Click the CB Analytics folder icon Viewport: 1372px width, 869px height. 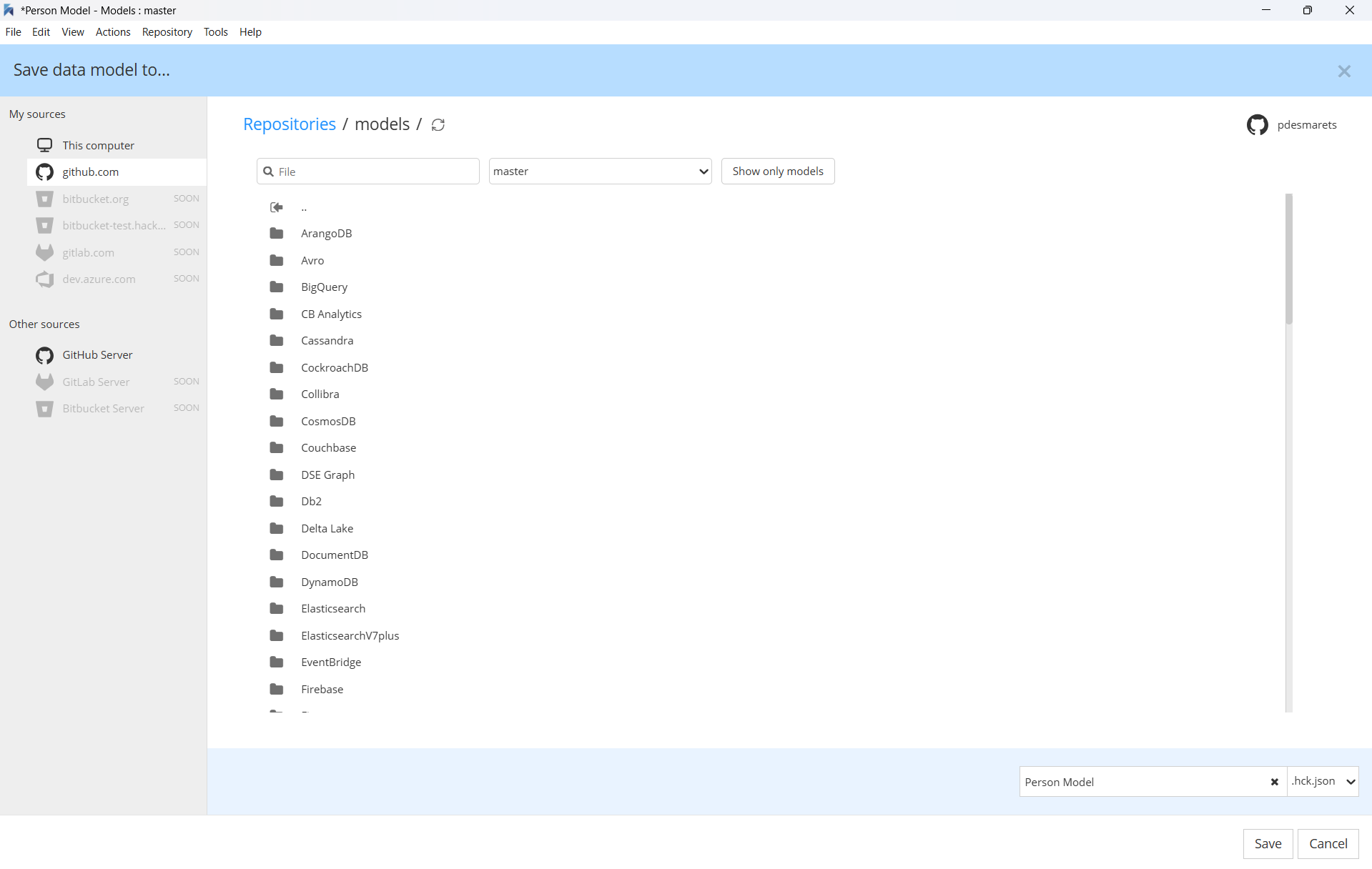pos(277,314)
